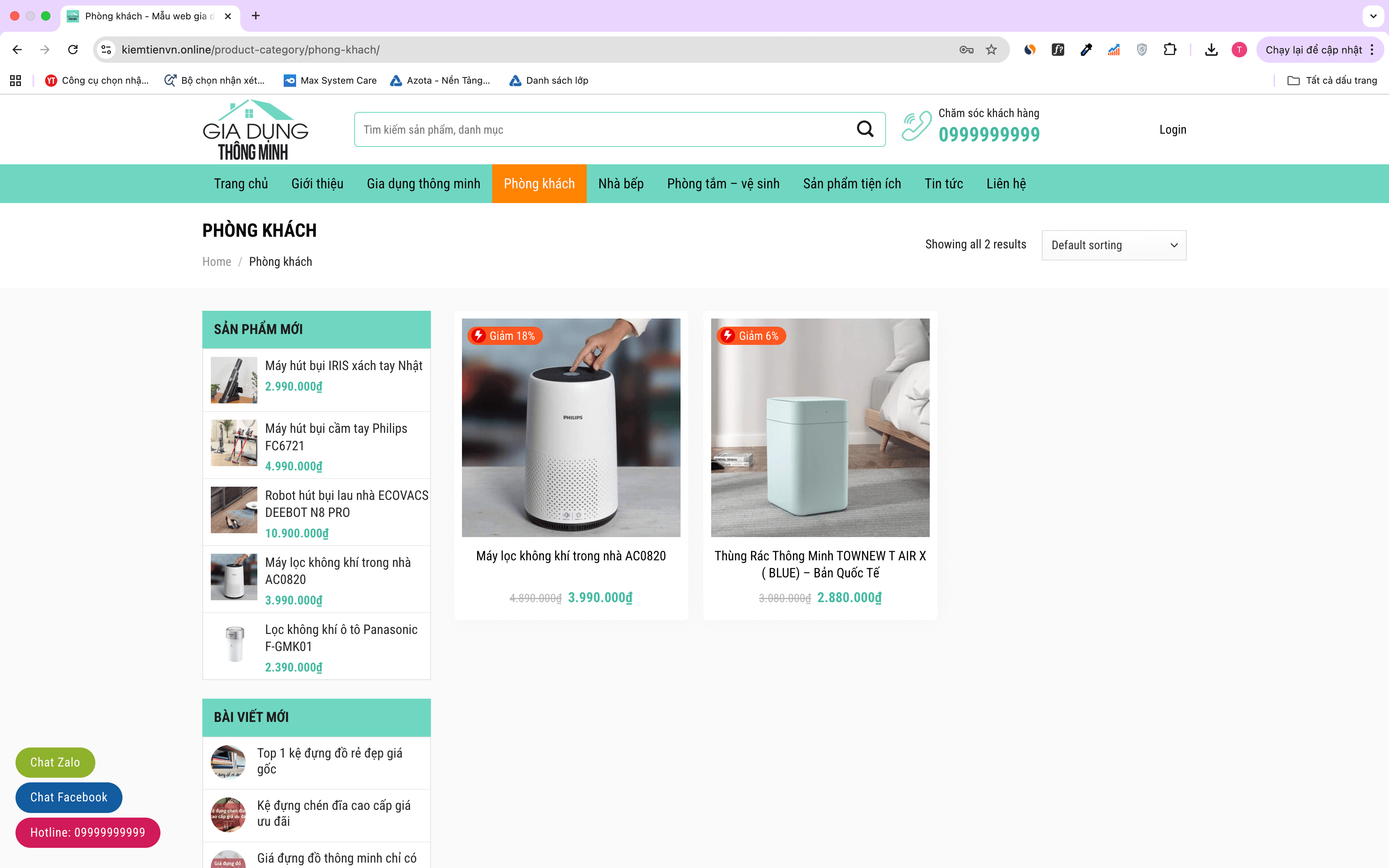The width and height of the screenshot is (1389, 868).
Task: Open Chrome three-dot menu
Action: point(1372,50)
